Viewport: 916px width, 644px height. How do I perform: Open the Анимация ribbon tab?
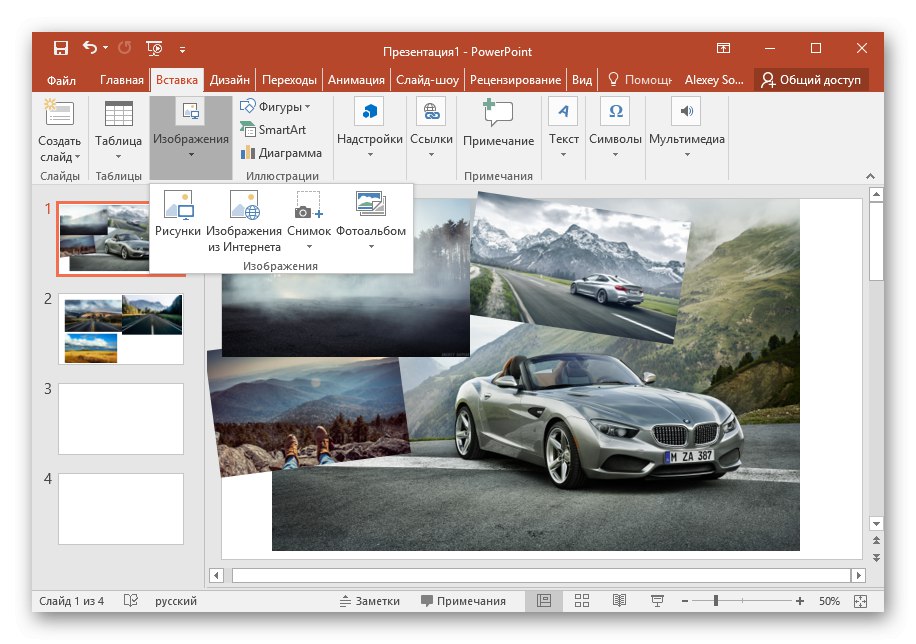click(355, 80)
